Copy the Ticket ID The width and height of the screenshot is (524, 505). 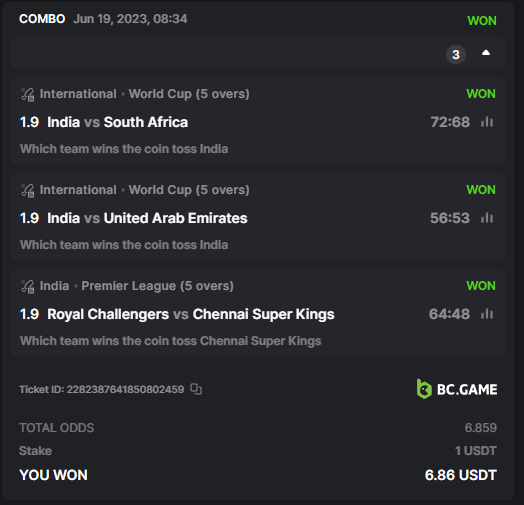(196, 389)
